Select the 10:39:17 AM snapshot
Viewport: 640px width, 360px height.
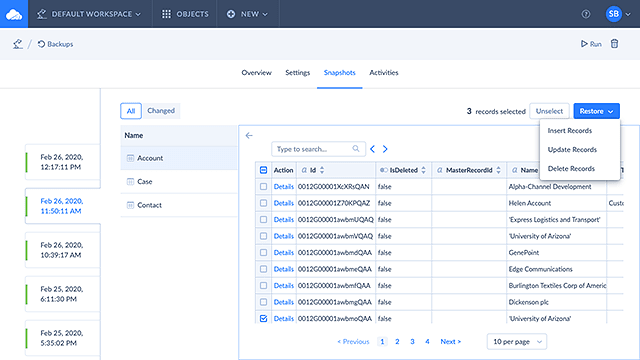[63, 250]
